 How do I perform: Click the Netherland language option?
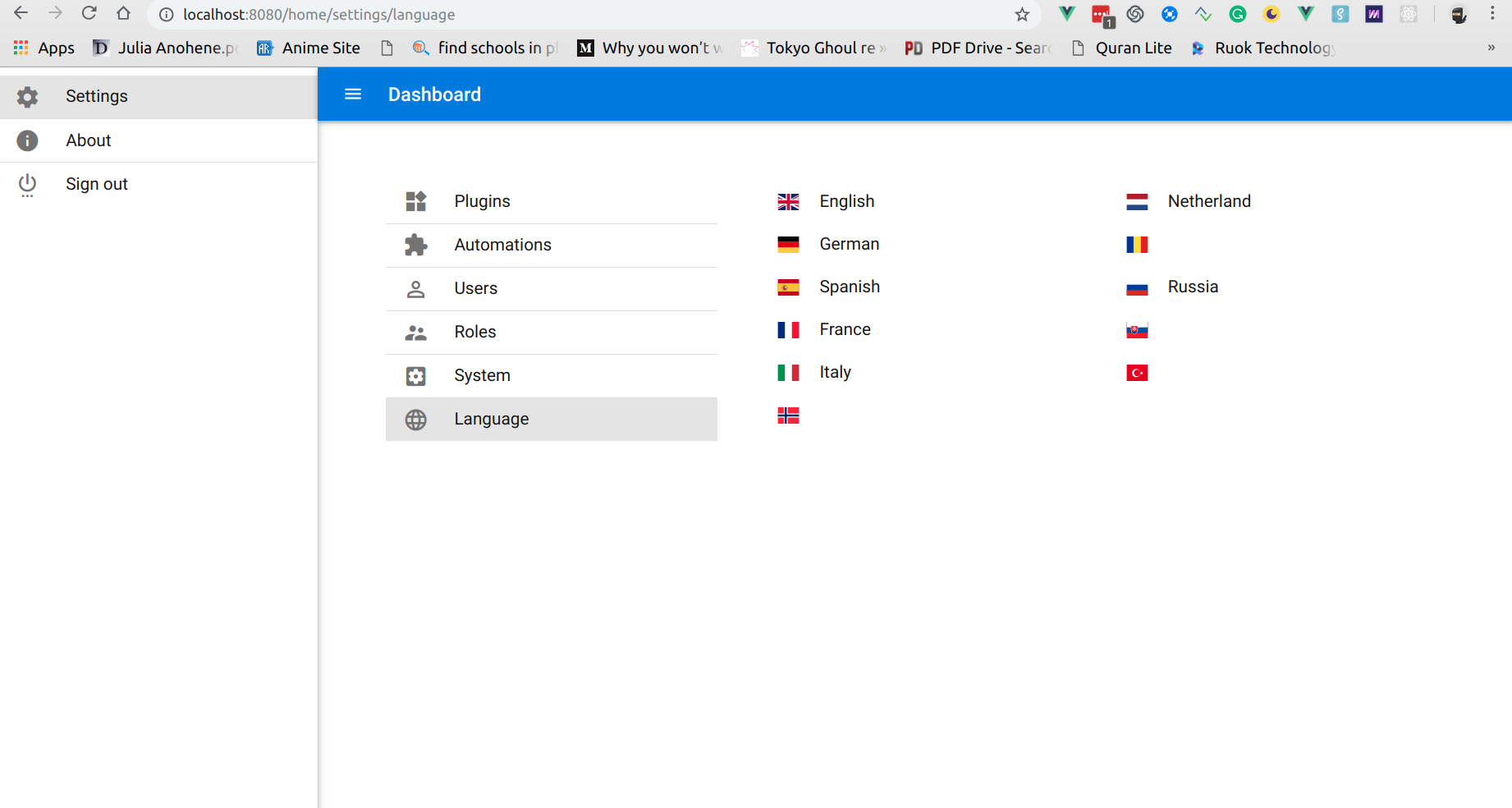pos(1208,200)
